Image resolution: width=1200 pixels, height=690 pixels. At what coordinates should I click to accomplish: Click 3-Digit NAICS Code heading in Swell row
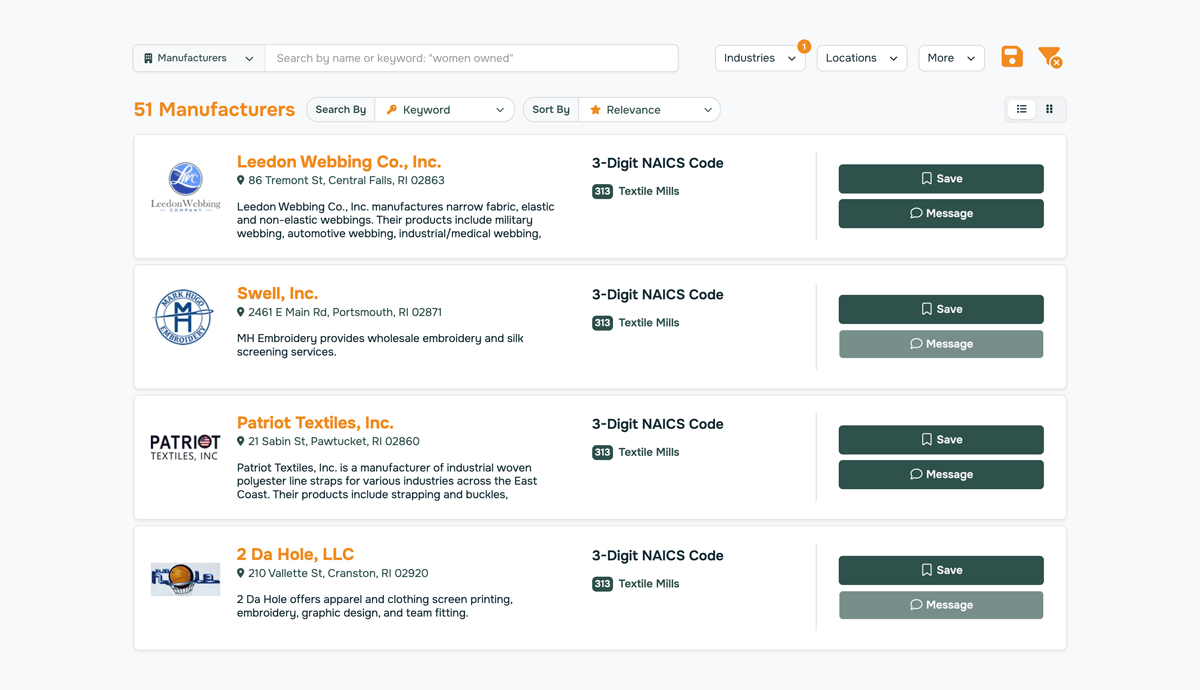click(657, 295)
